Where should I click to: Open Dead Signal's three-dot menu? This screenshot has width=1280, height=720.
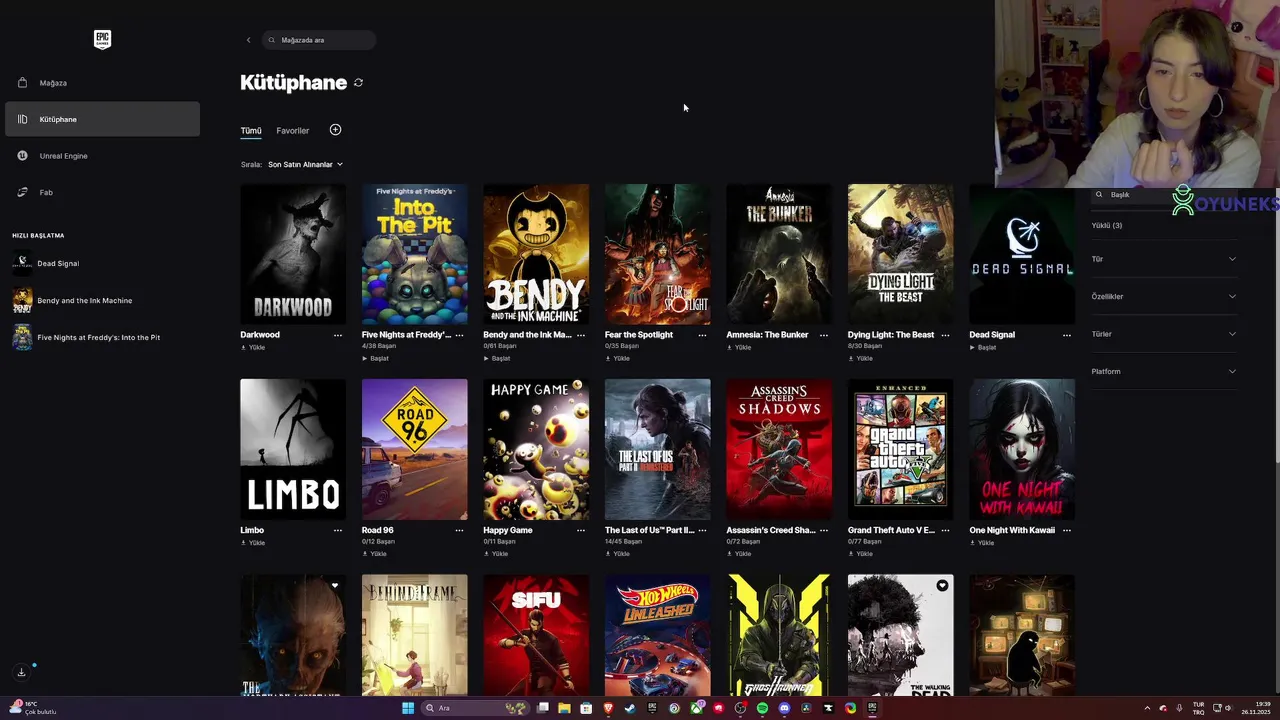1067,335
